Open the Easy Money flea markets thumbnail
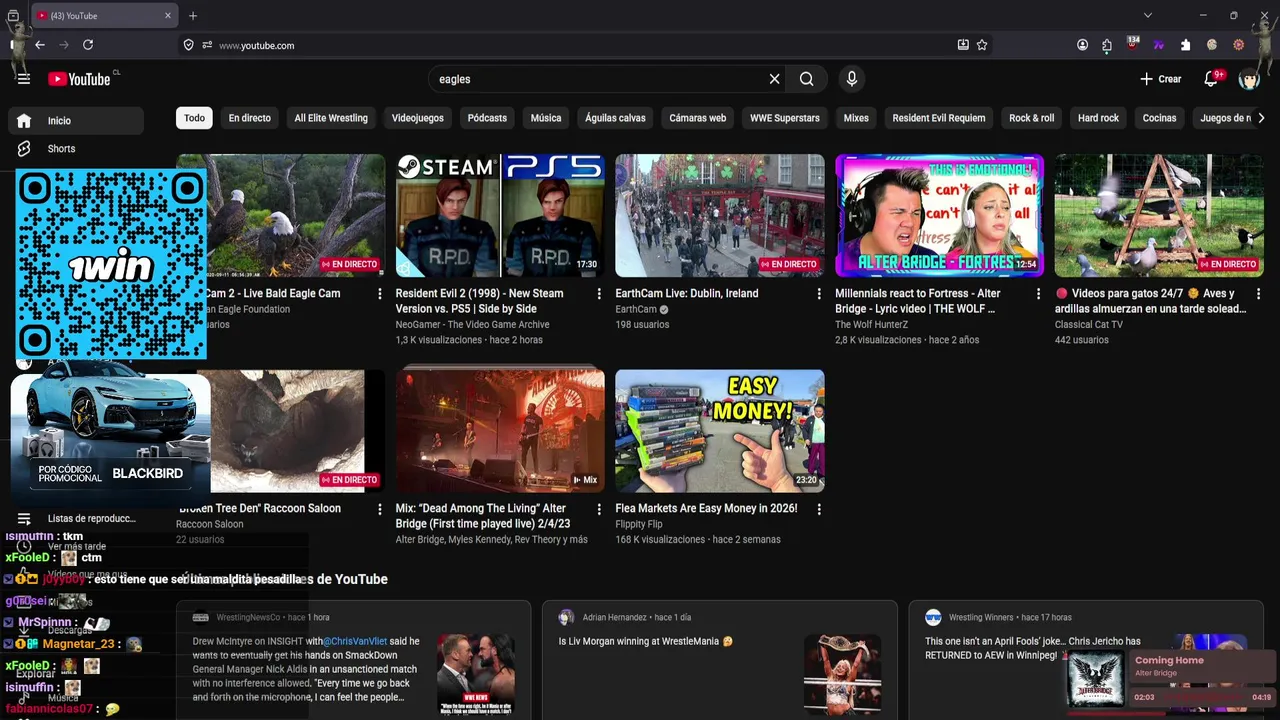 click(720, 431)
